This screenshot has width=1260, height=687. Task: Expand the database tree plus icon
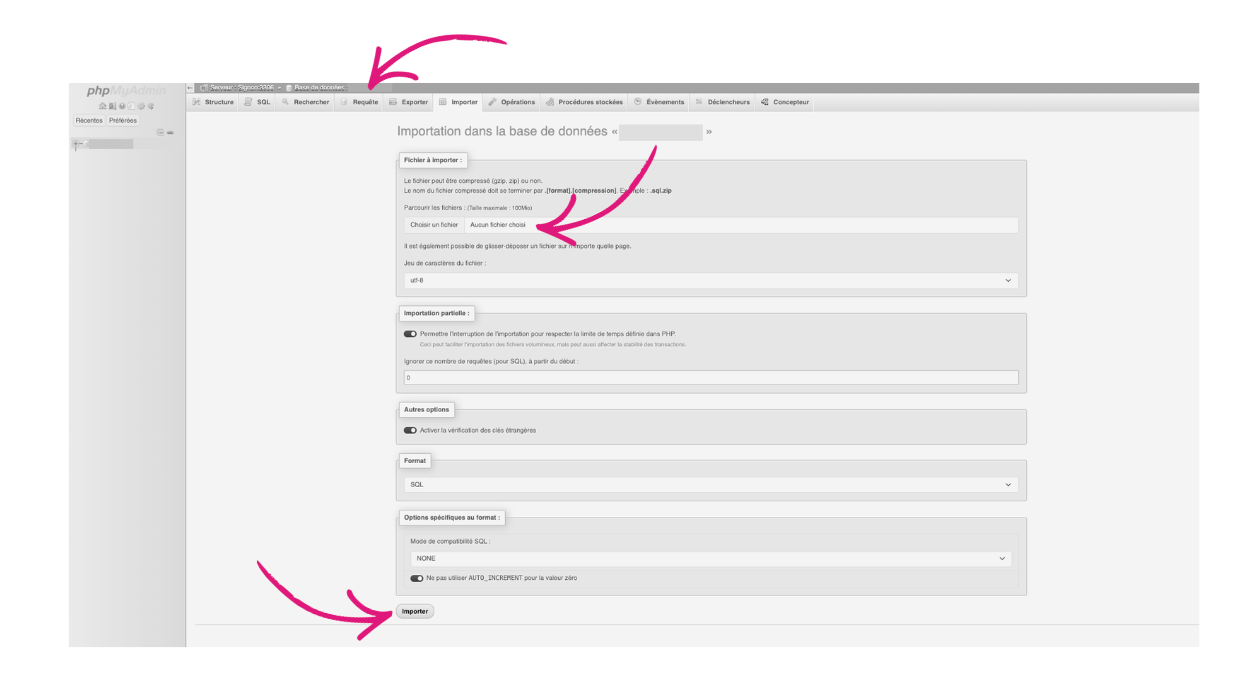(x=75, y=145)
